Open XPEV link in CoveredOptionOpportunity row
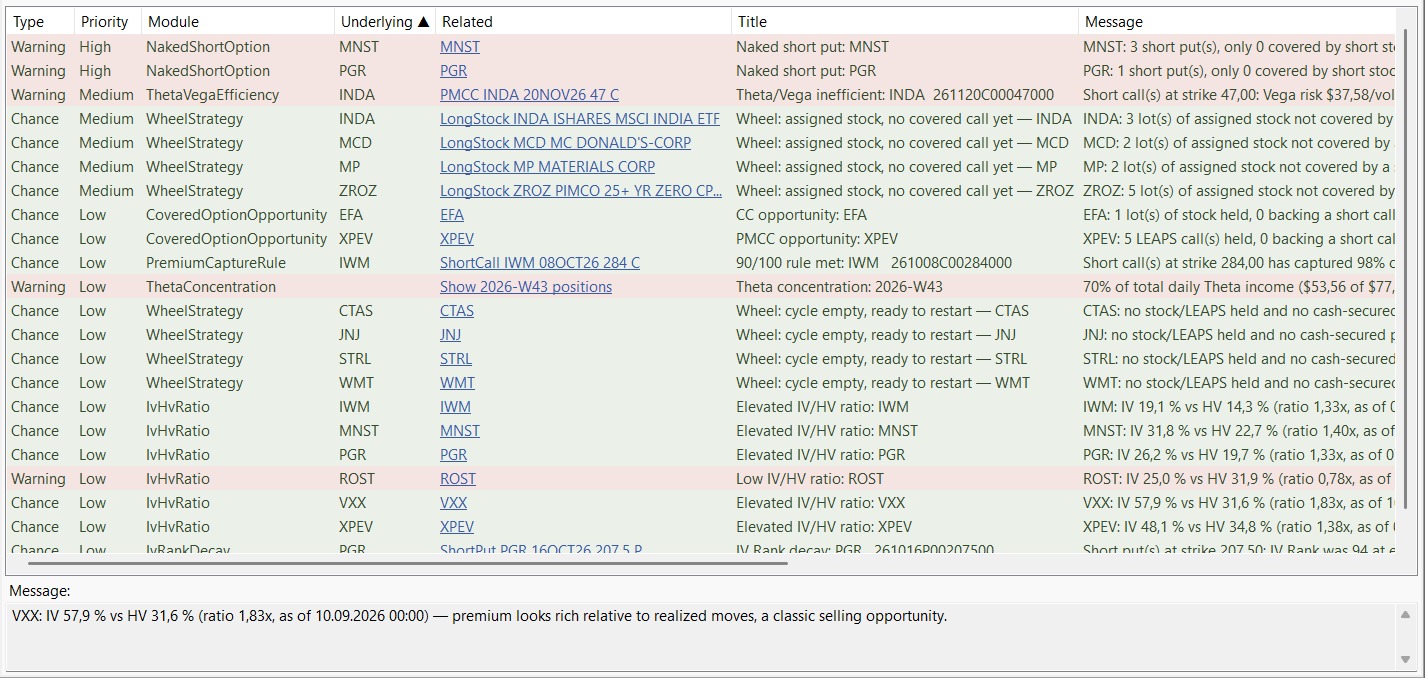Image resolution: width=1425 pixels, height=678 pixels. [457, 239]
